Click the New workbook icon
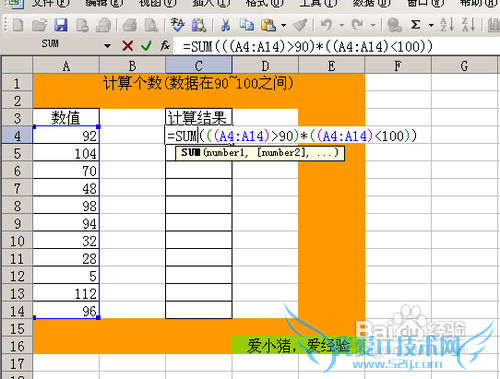This screenshot has width=500, height=379. click(x=18, y=25)
